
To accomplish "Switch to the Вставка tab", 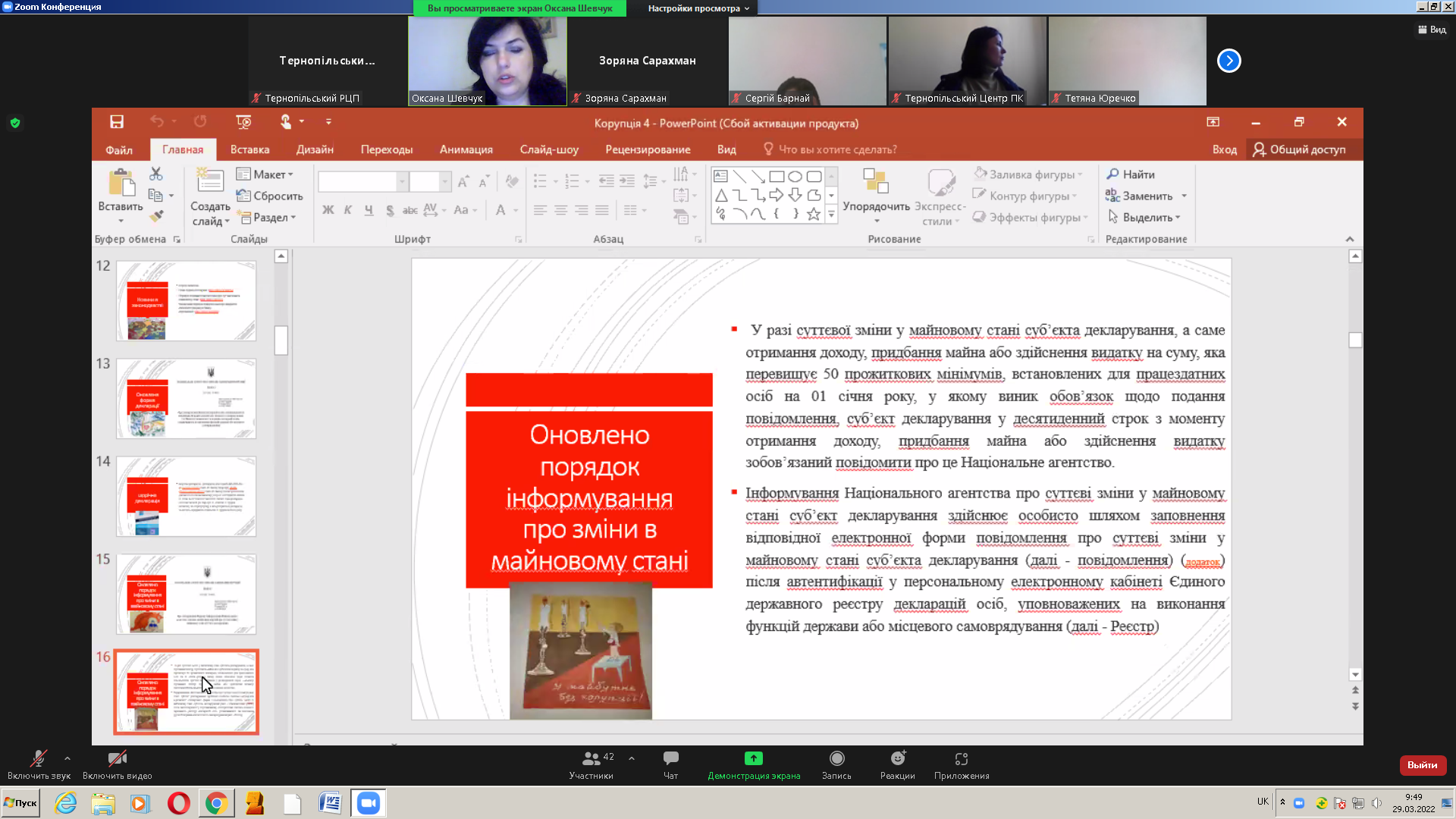I will pos(250,149).
